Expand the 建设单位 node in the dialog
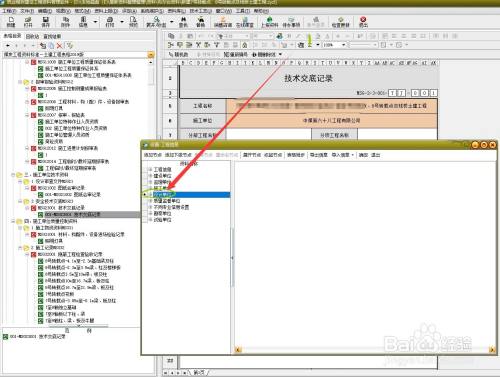Image resolution: width=500 pixels, height=377 pixels. coord(150,176)
